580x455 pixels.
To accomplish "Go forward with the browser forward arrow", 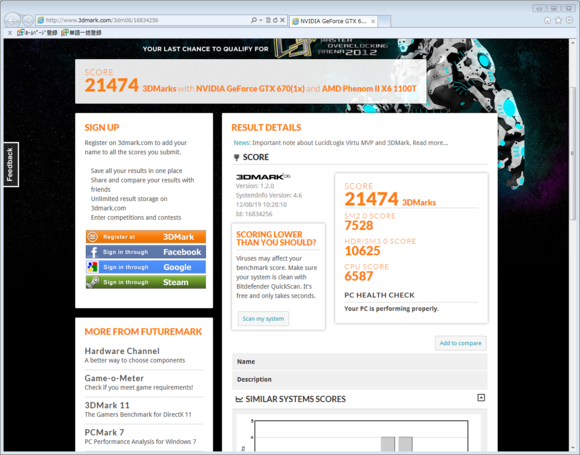I will tap(27, 20).
